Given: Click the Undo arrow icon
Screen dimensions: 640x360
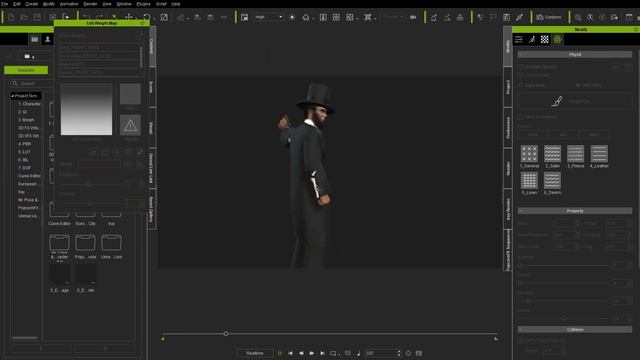Looking at the screenshot, I should (87, 17).
